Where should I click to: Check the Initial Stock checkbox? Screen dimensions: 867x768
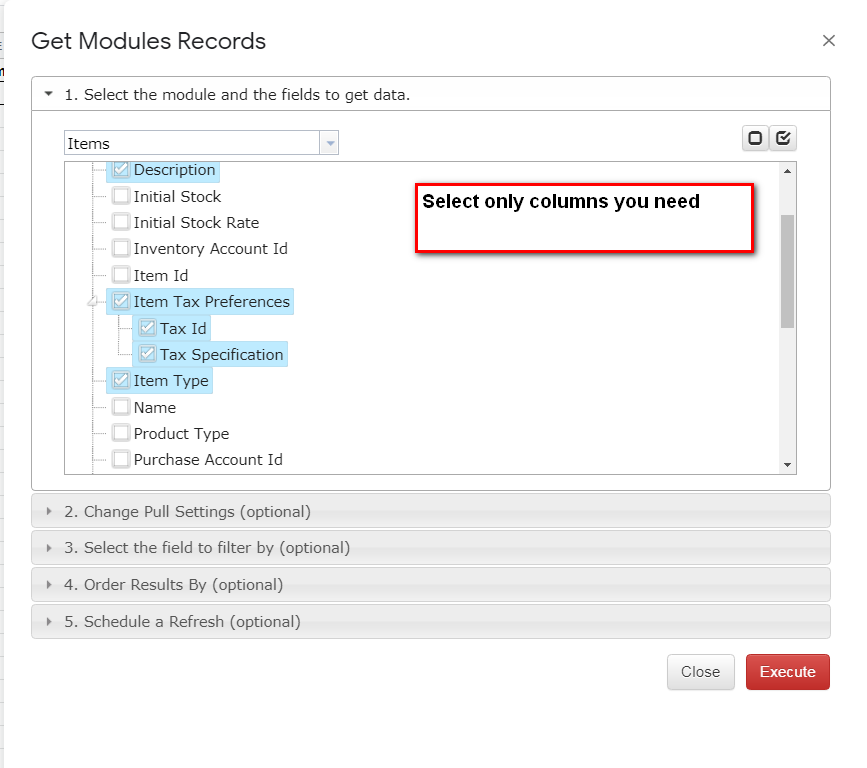pos(121,196)
